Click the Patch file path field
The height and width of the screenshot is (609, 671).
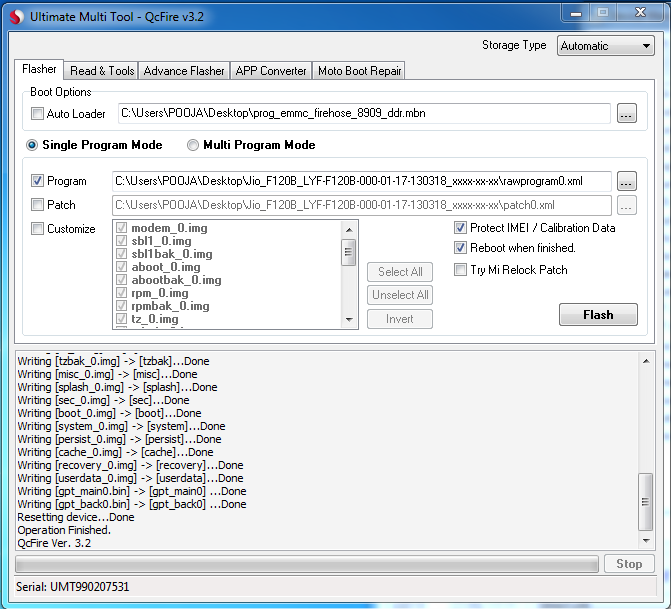[362, 205]
